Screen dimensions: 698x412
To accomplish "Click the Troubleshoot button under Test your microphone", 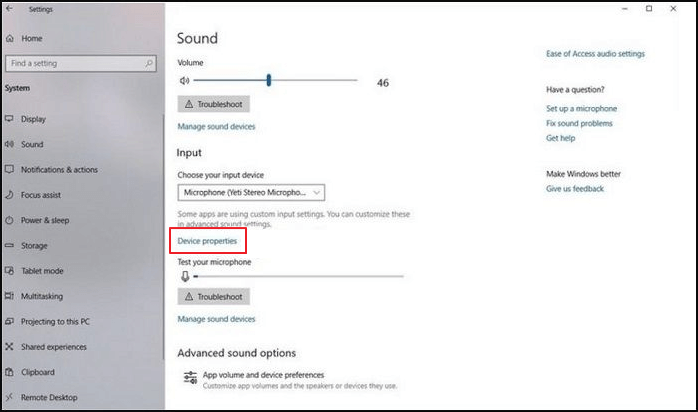I will click(214, 297).
